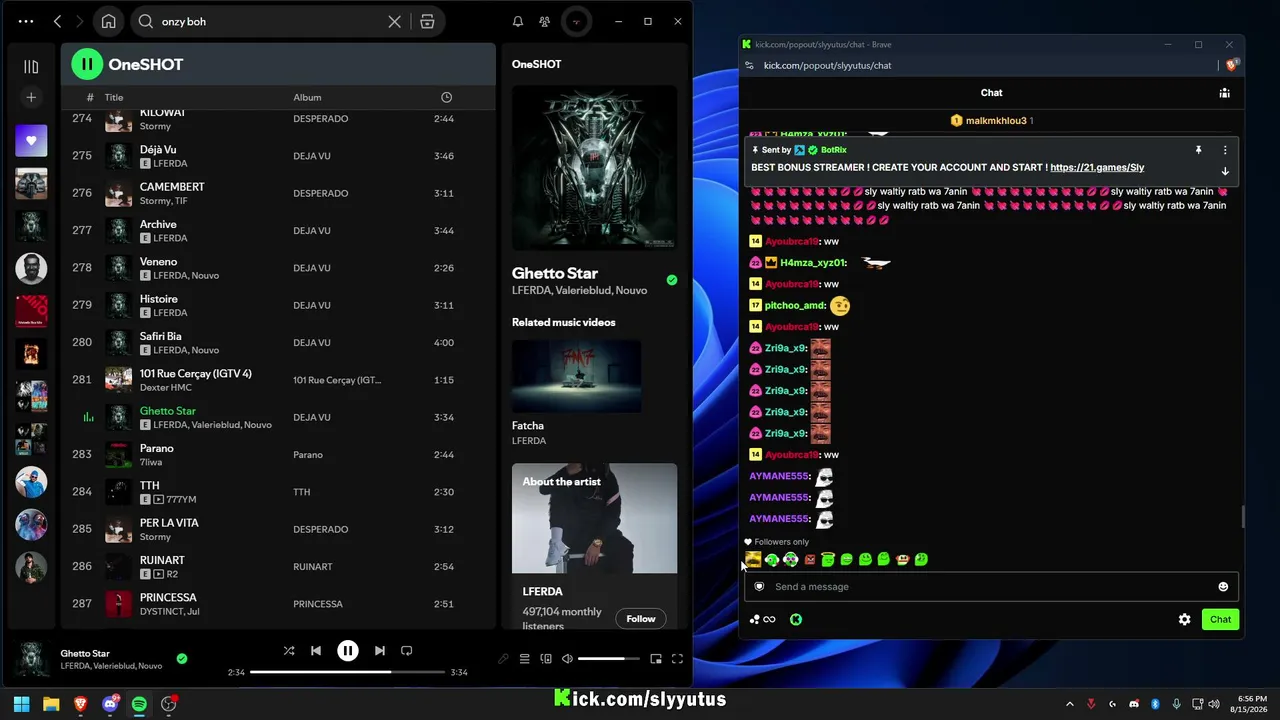Open pinned message three-dot options
Image resolution: width=1280 pixels, height=720 pixels.
point(1225,150)
